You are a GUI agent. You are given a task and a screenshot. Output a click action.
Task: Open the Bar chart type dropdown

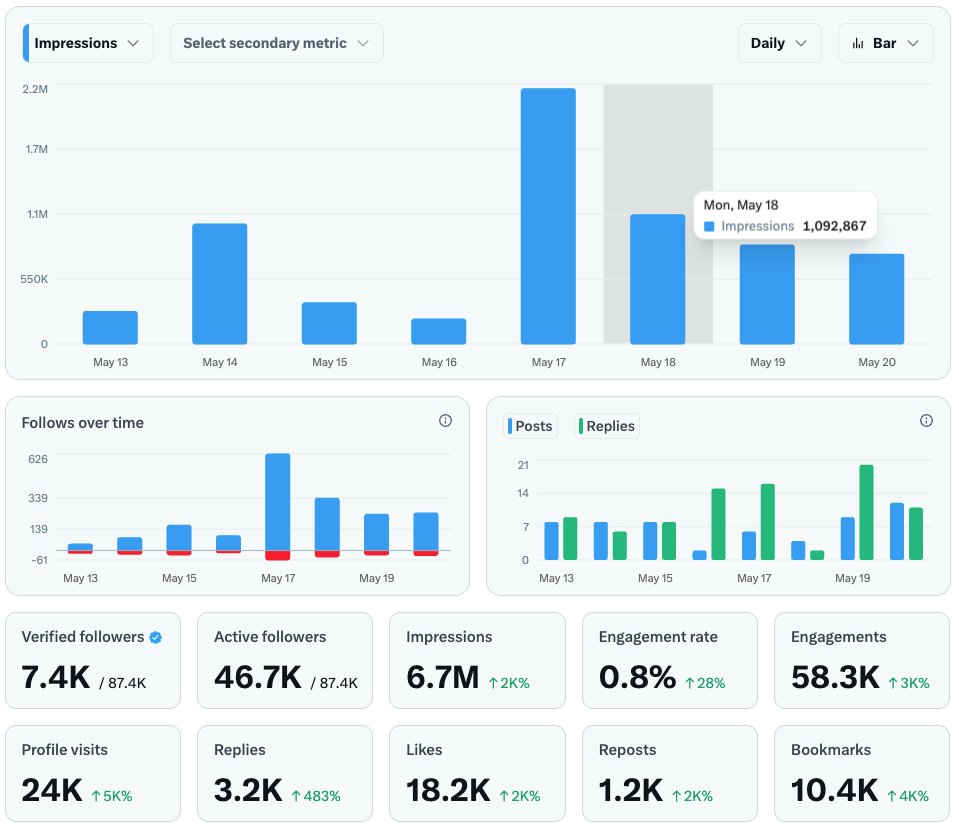(x=885, y=43)
